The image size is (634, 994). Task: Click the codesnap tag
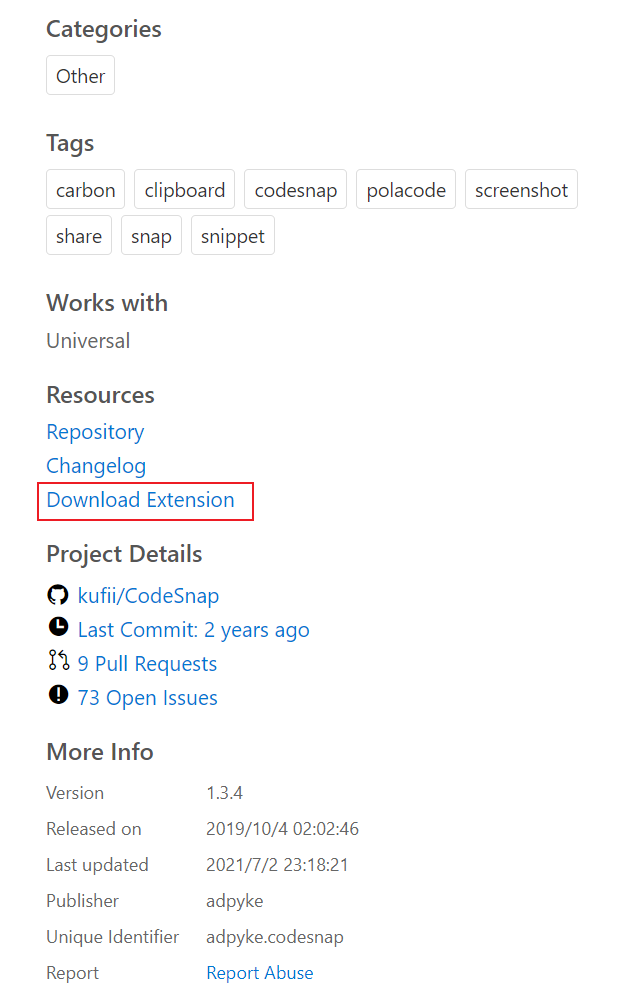(295, 190)
